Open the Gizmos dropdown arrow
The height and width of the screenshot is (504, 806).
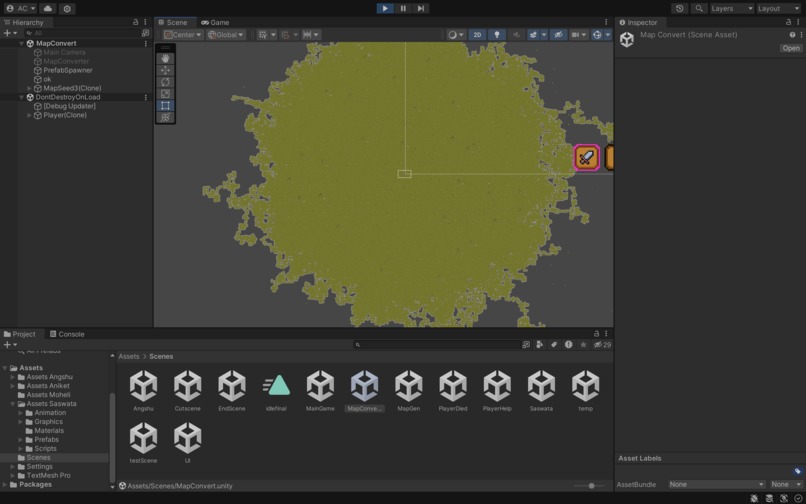tap(608, 34)
